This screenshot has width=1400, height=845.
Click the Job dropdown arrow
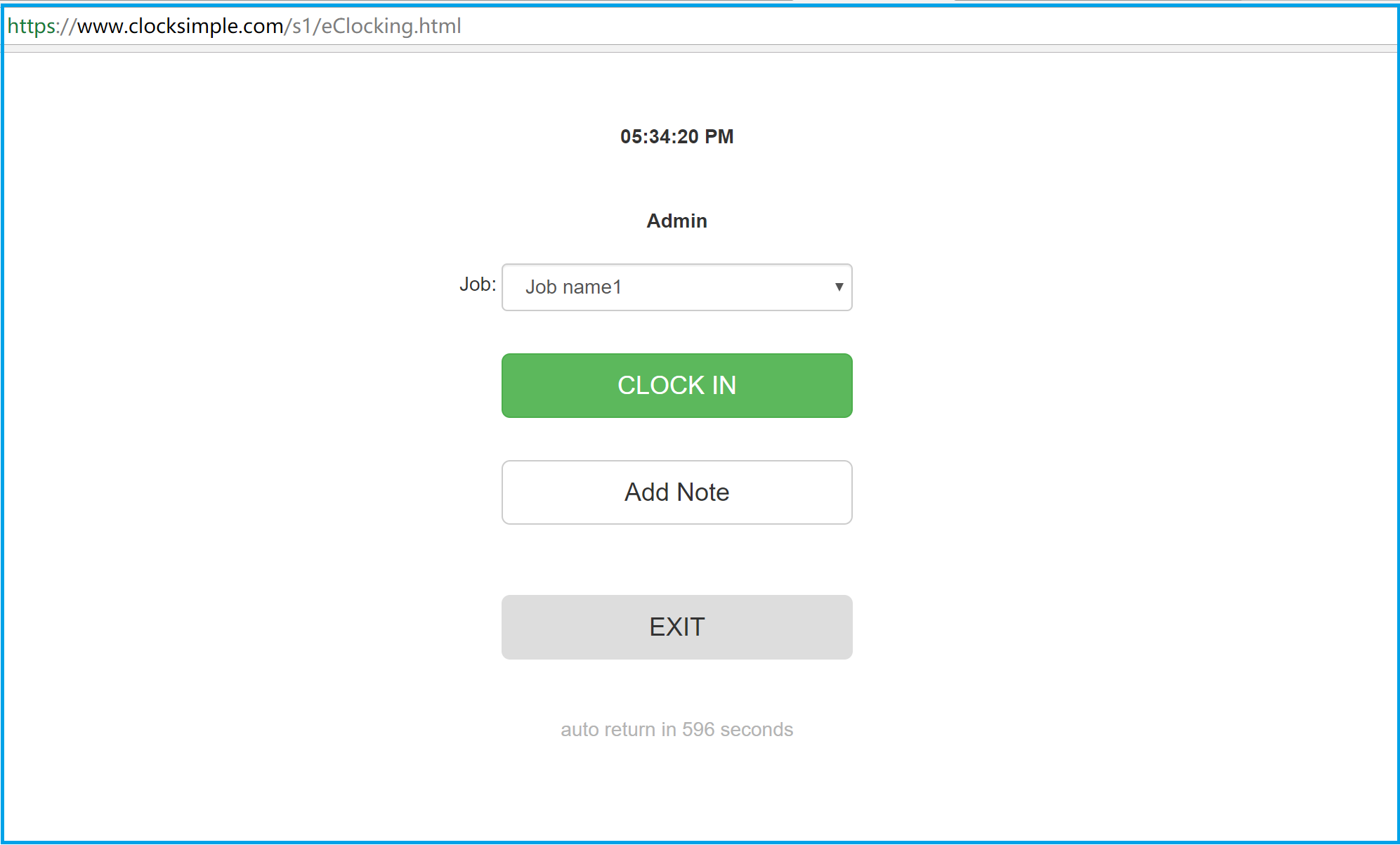(x=839, y=287)
